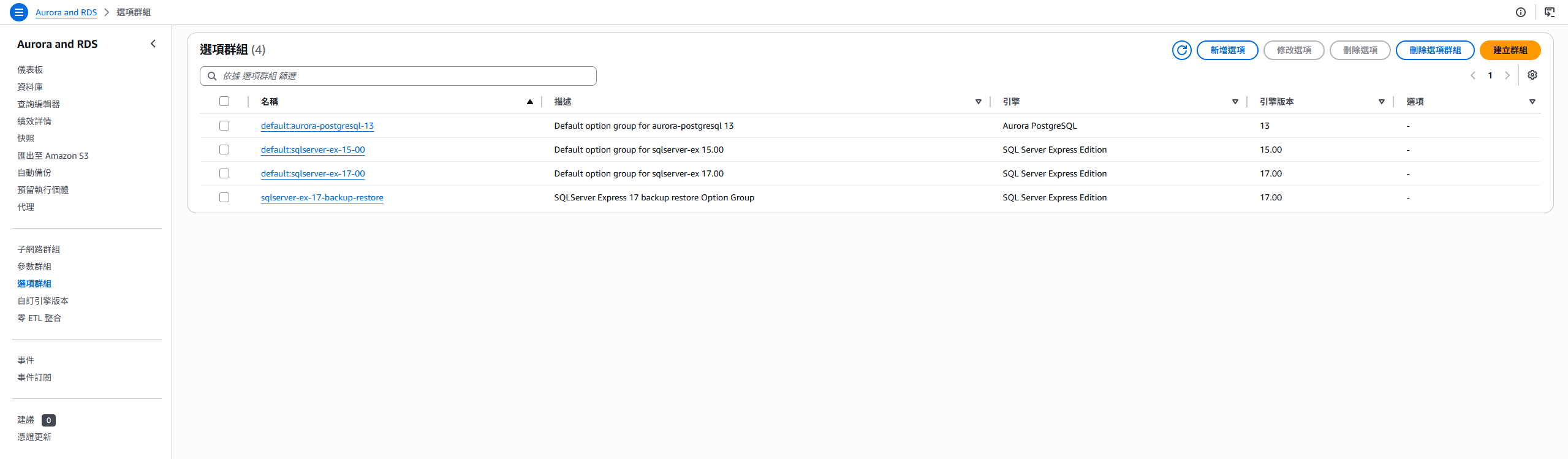This screenshot has height=459, width=1568.
Task: Go to previous page of results
Action: [1473, 75]
